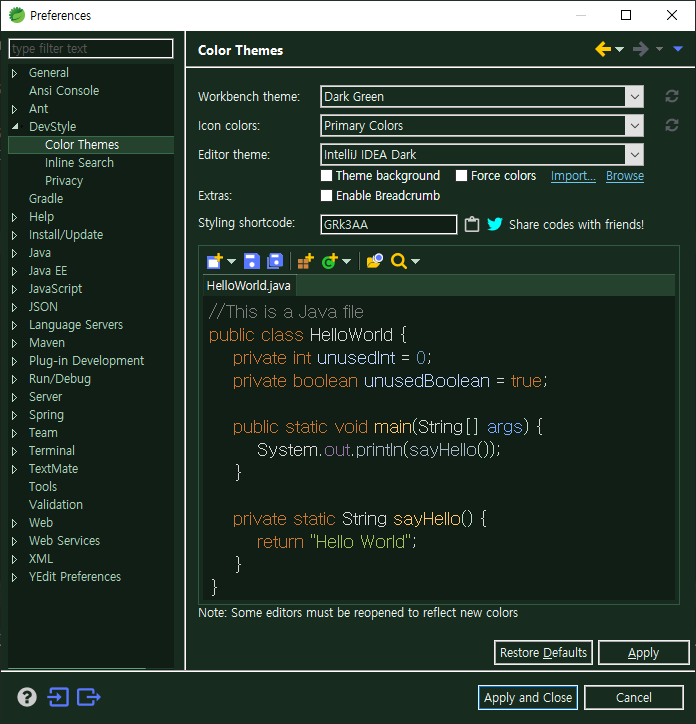The width and height of the screenshot is (696, 724).
Task: Expand the Run/Debug tree node
Action: (14, 379)
